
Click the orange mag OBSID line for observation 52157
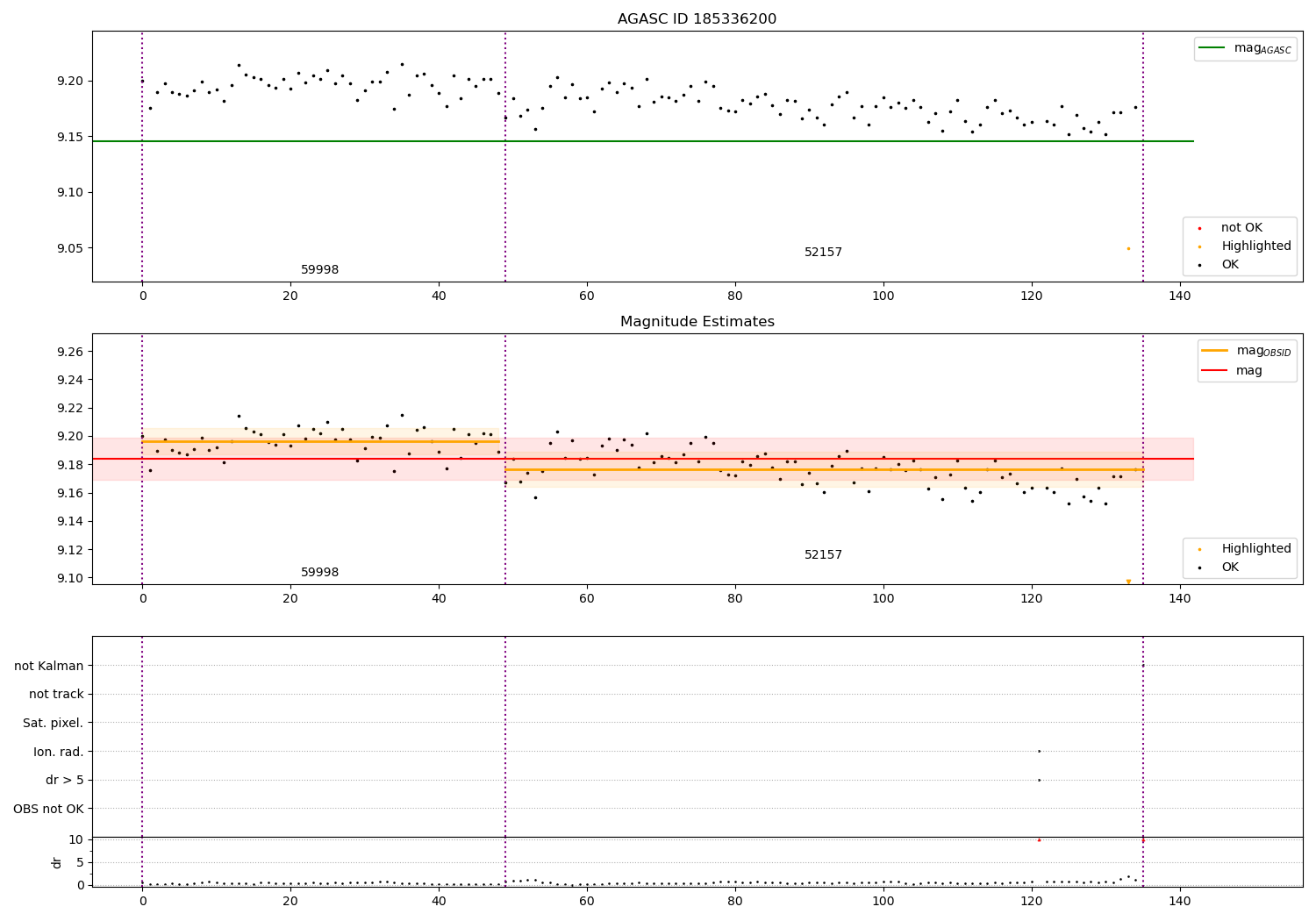point(825,469)
